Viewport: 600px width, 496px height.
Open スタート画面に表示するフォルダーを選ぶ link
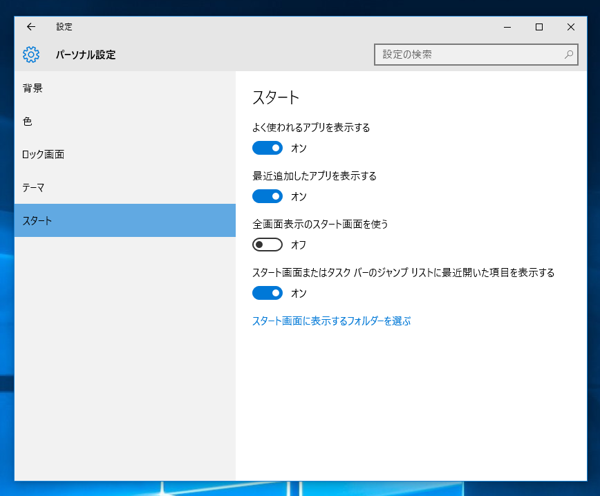[x=331, y=321]
